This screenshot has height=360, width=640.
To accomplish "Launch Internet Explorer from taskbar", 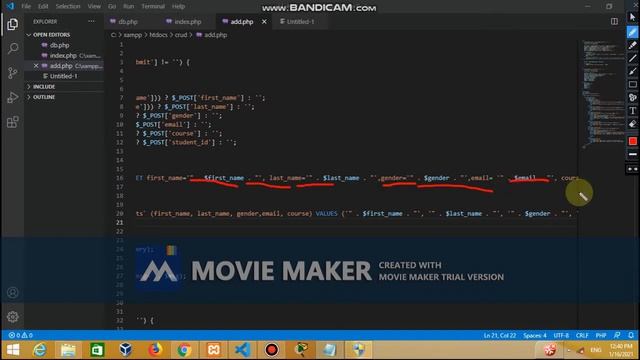I will coord(40,350).
